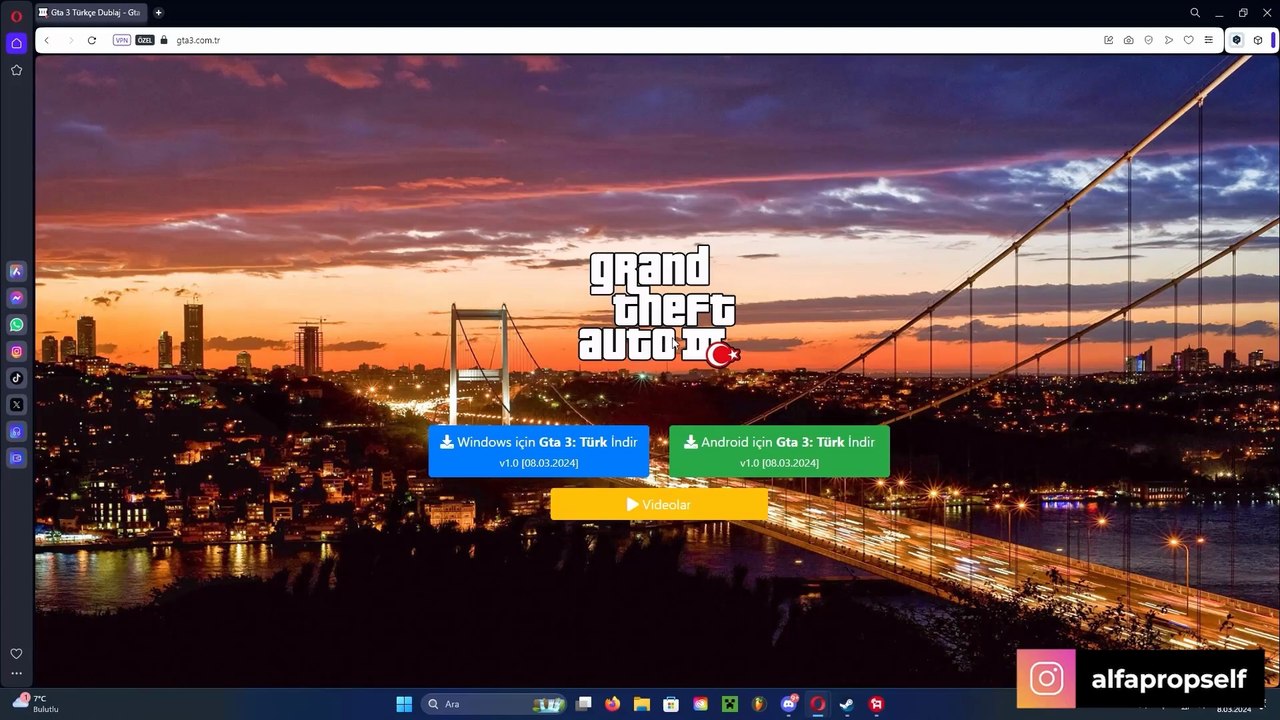Bookmark this page with the address bar heart icon
The height and width of the screenshot is (720, 1280).
(1188, 40)
